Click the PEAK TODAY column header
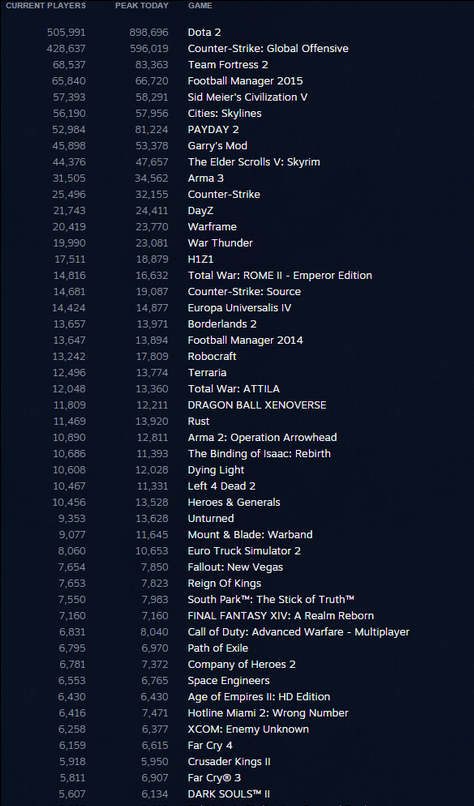 (141, 6)
